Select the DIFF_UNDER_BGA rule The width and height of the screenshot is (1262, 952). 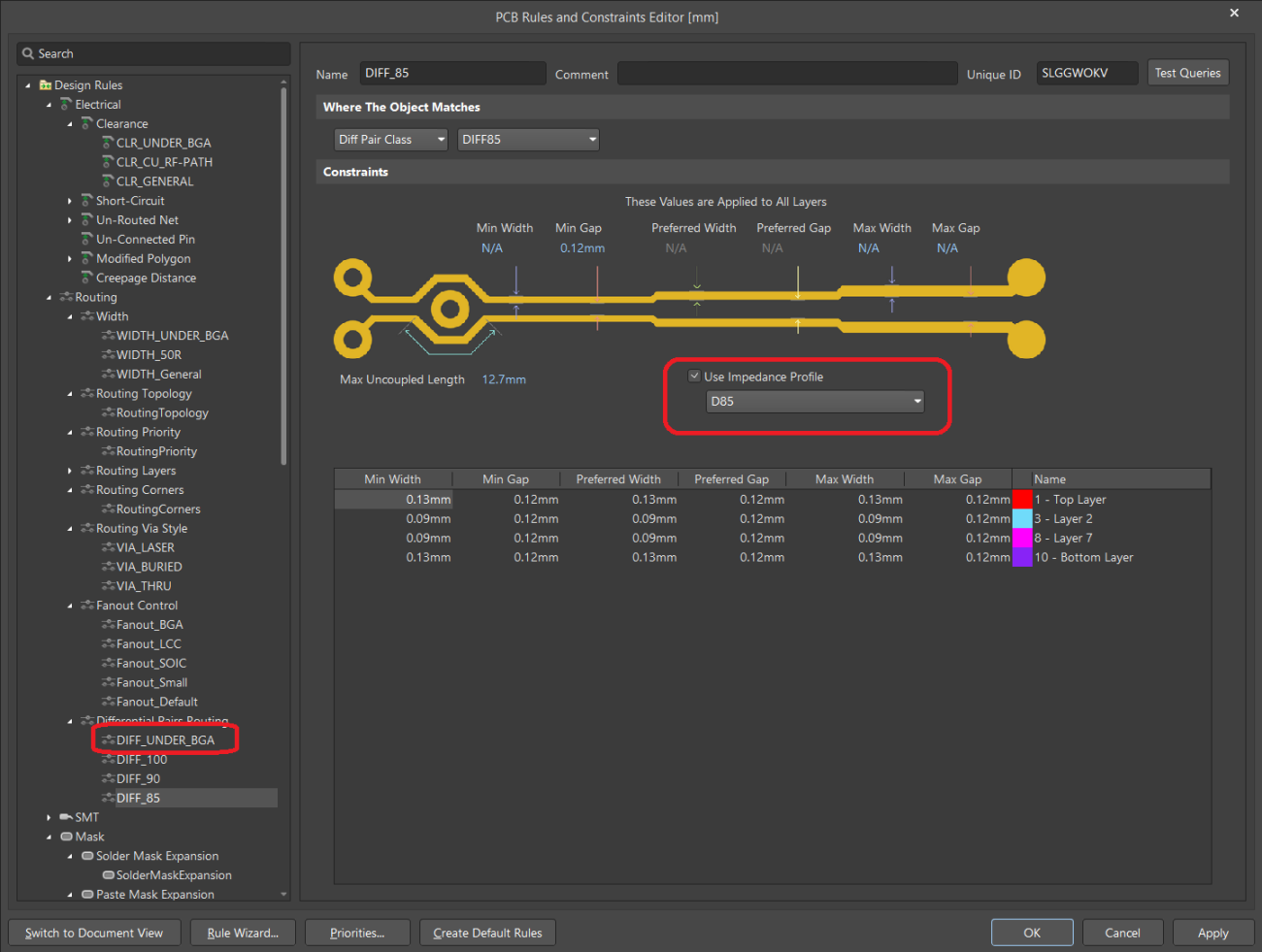click(165, 740)
